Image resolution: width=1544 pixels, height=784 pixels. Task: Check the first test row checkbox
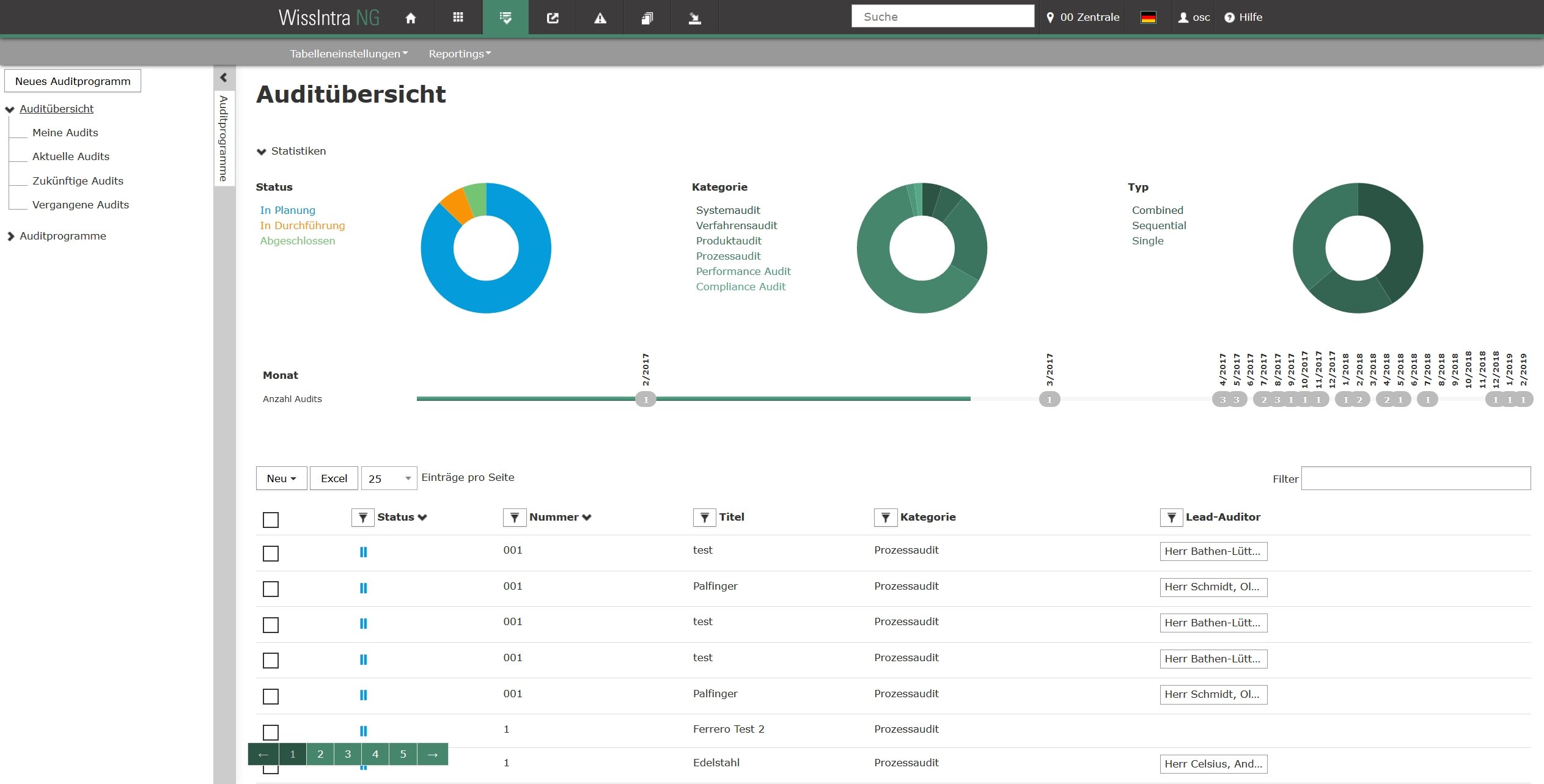271,554
